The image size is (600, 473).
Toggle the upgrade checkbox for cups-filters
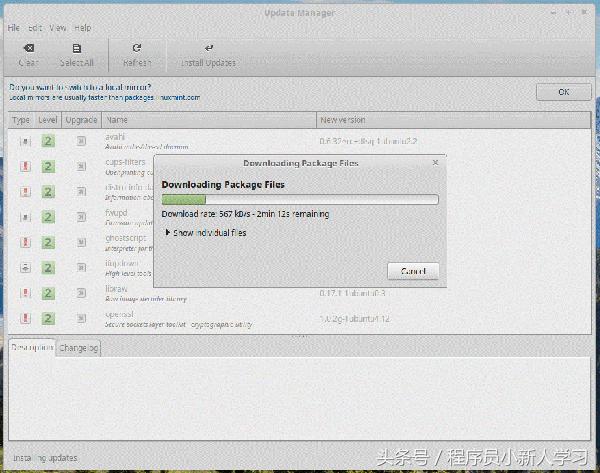point(81,166)
